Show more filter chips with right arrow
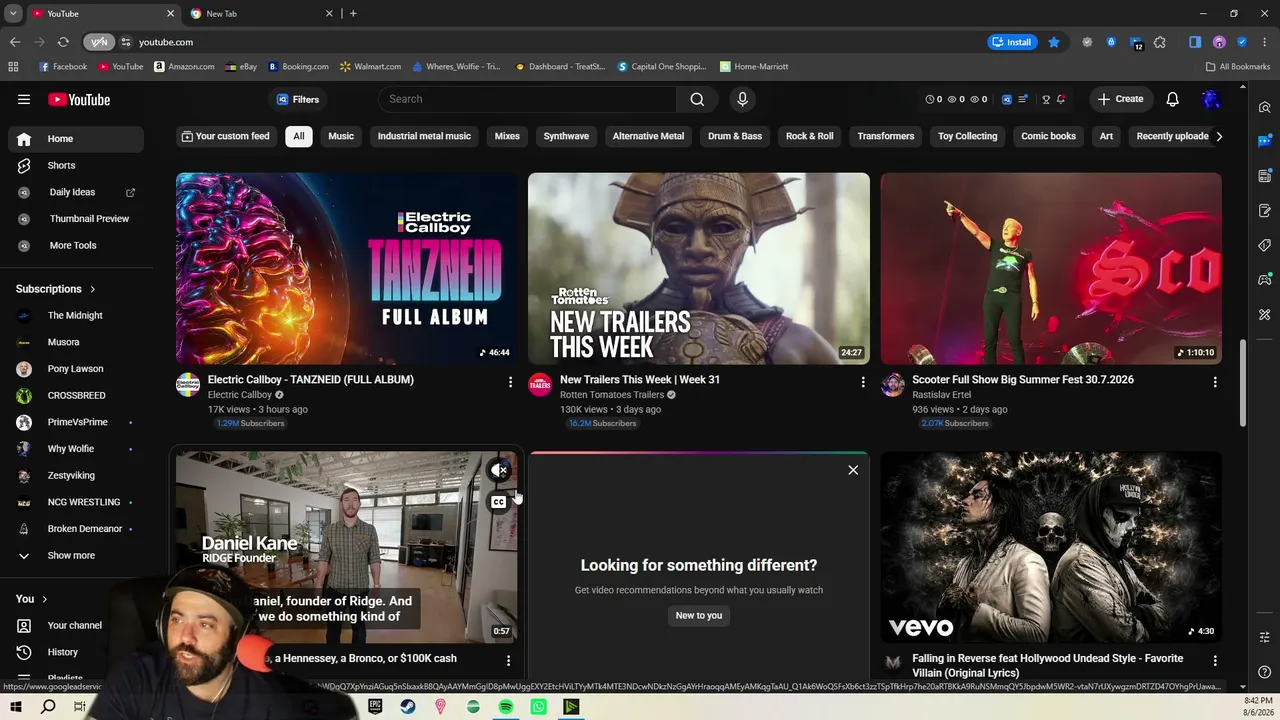 click(x=1218, y=136)
